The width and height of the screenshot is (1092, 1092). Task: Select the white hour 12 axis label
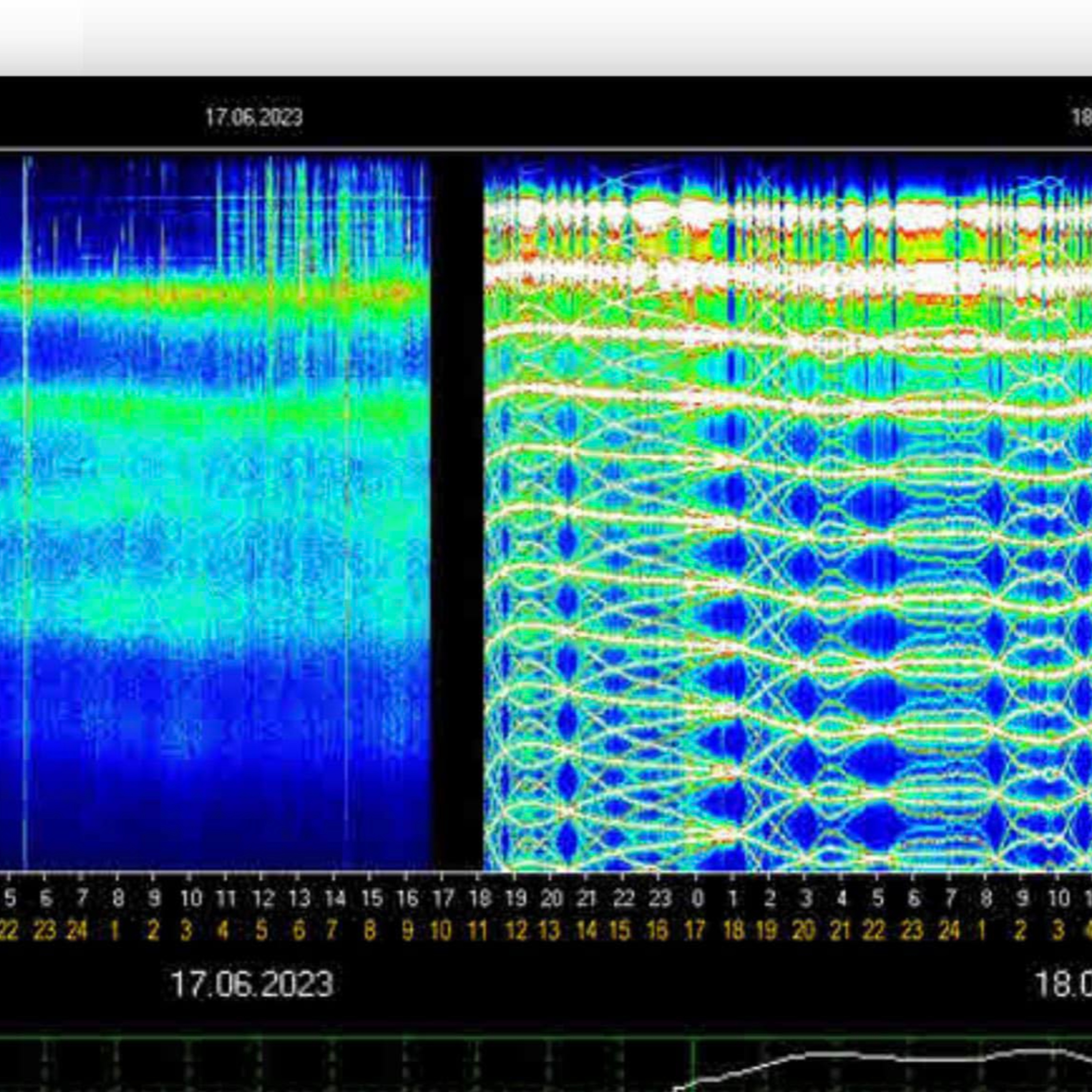point(263,898)
